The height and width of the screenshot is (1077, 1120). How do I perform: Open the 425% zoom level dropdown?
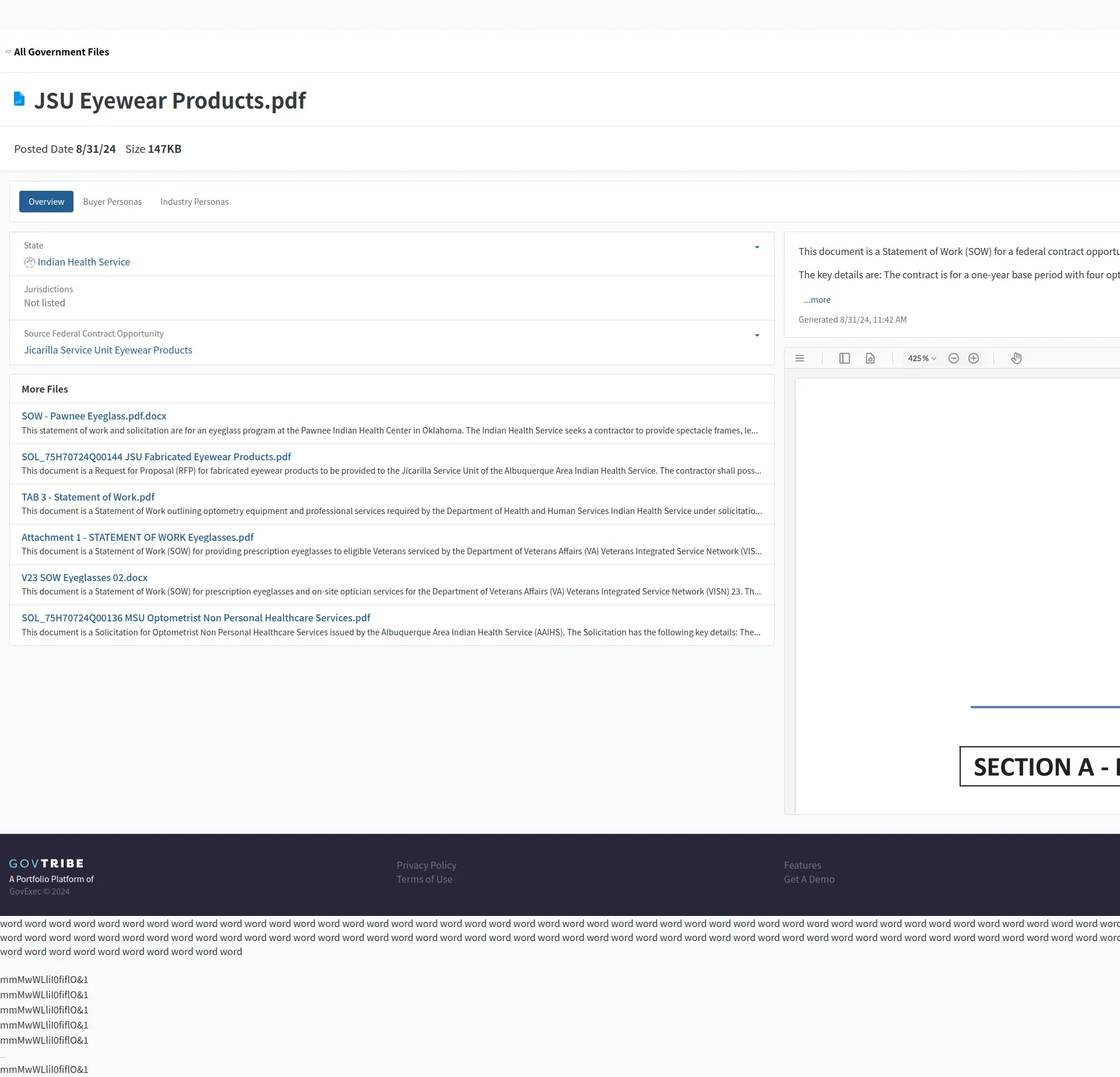922,358
